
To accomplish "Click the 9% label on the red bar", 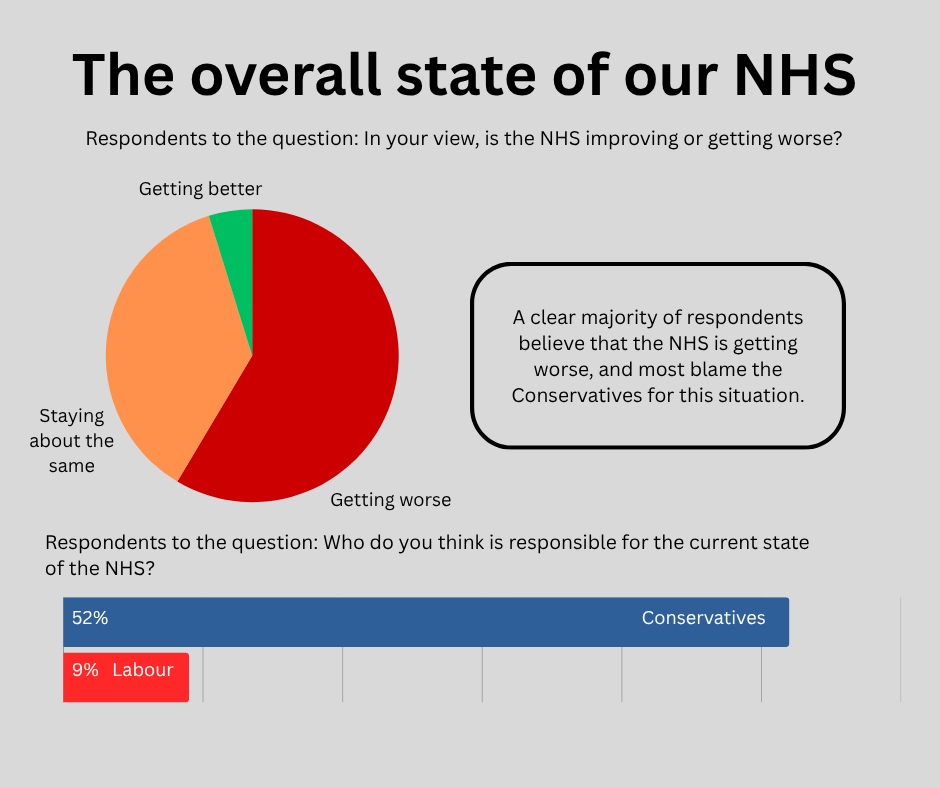I will click(85, 670).
